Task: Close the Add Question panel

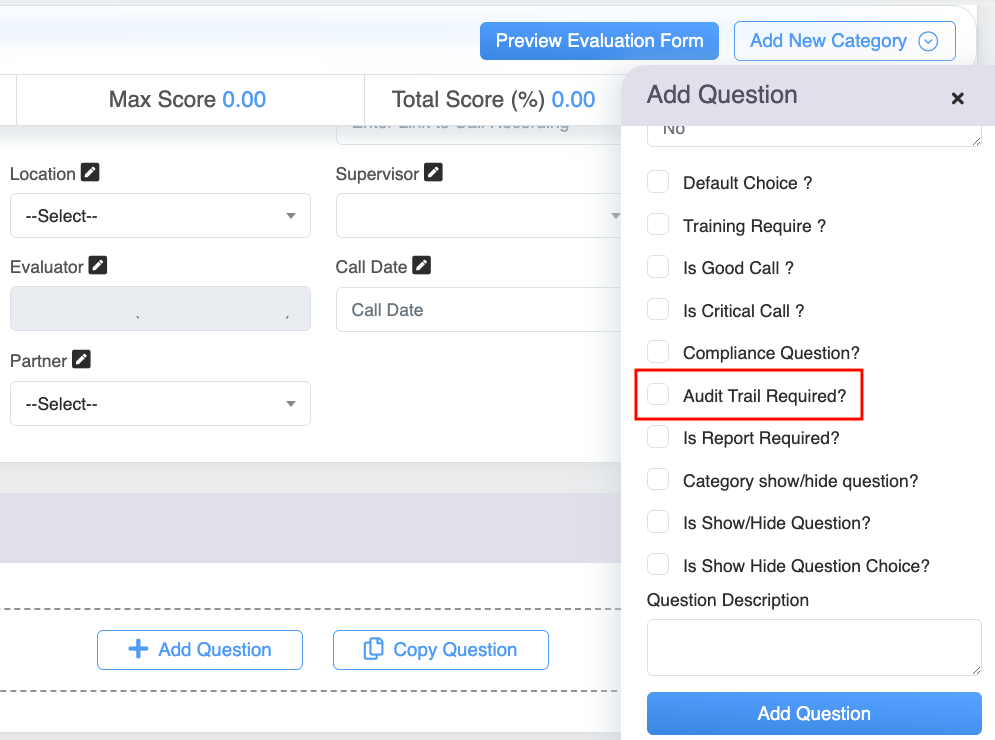Action: pos(957,98)
